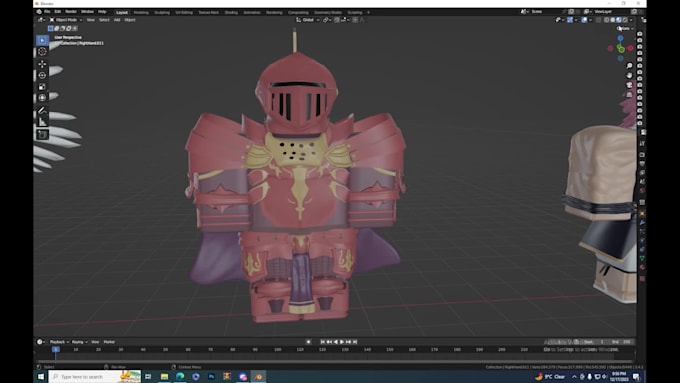This screenshot has height=383, width=680.
Task: Click the timeline playhead at frame 1
Action: coord(56,349)
